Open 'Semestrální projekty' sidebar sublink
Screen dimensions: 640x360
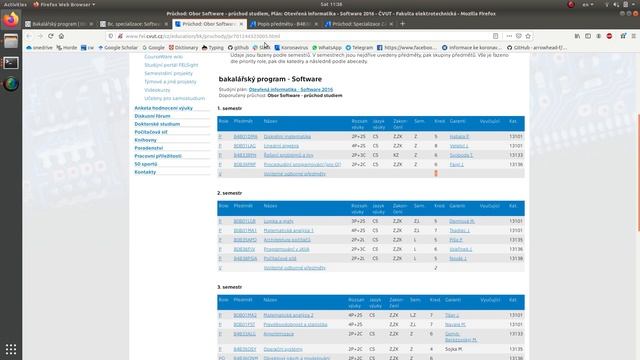168,73
